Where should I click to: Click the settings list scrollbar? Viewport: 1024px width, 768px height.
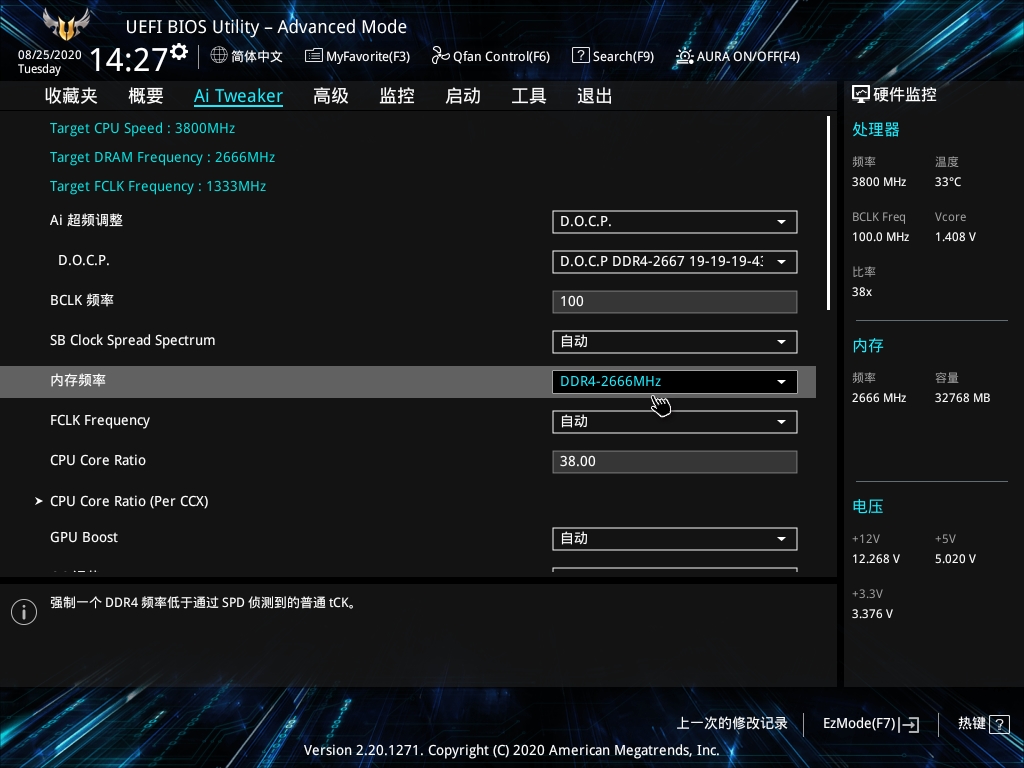828,213
